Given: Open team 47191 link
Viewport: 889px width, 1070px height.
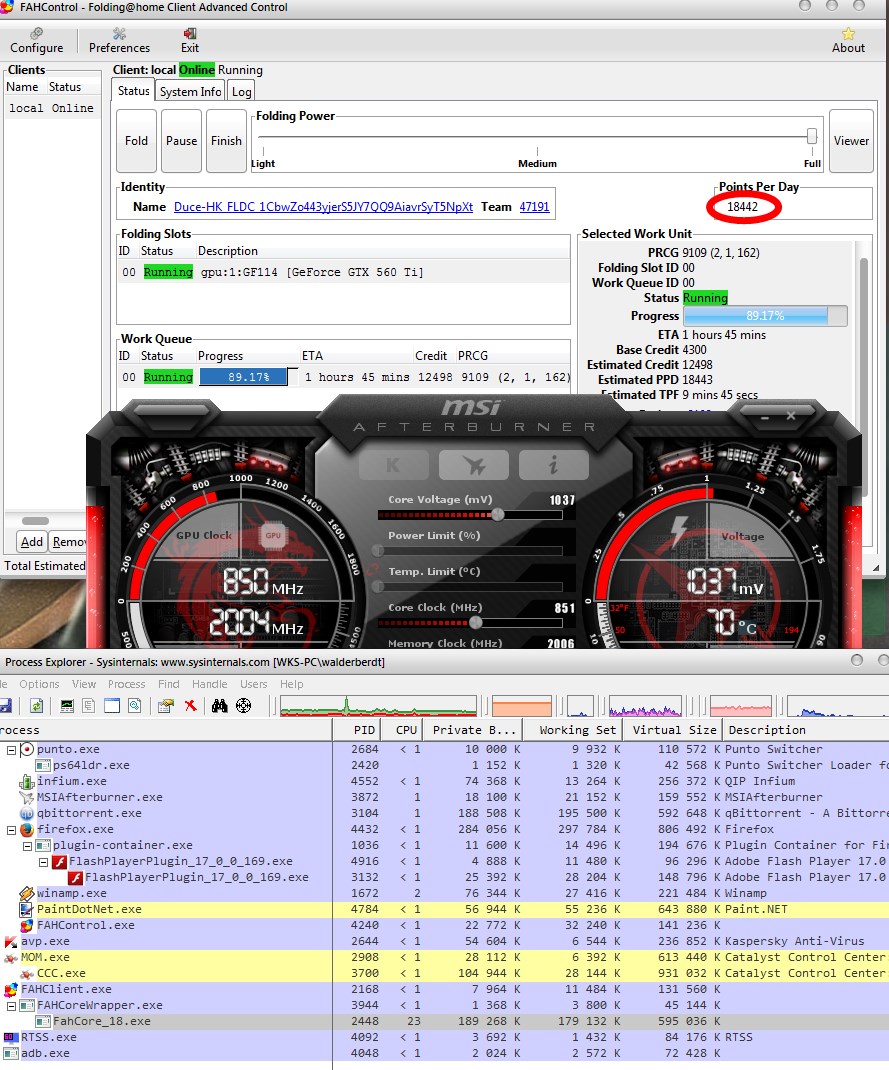Looking at the screenshot, I should 534,207.
